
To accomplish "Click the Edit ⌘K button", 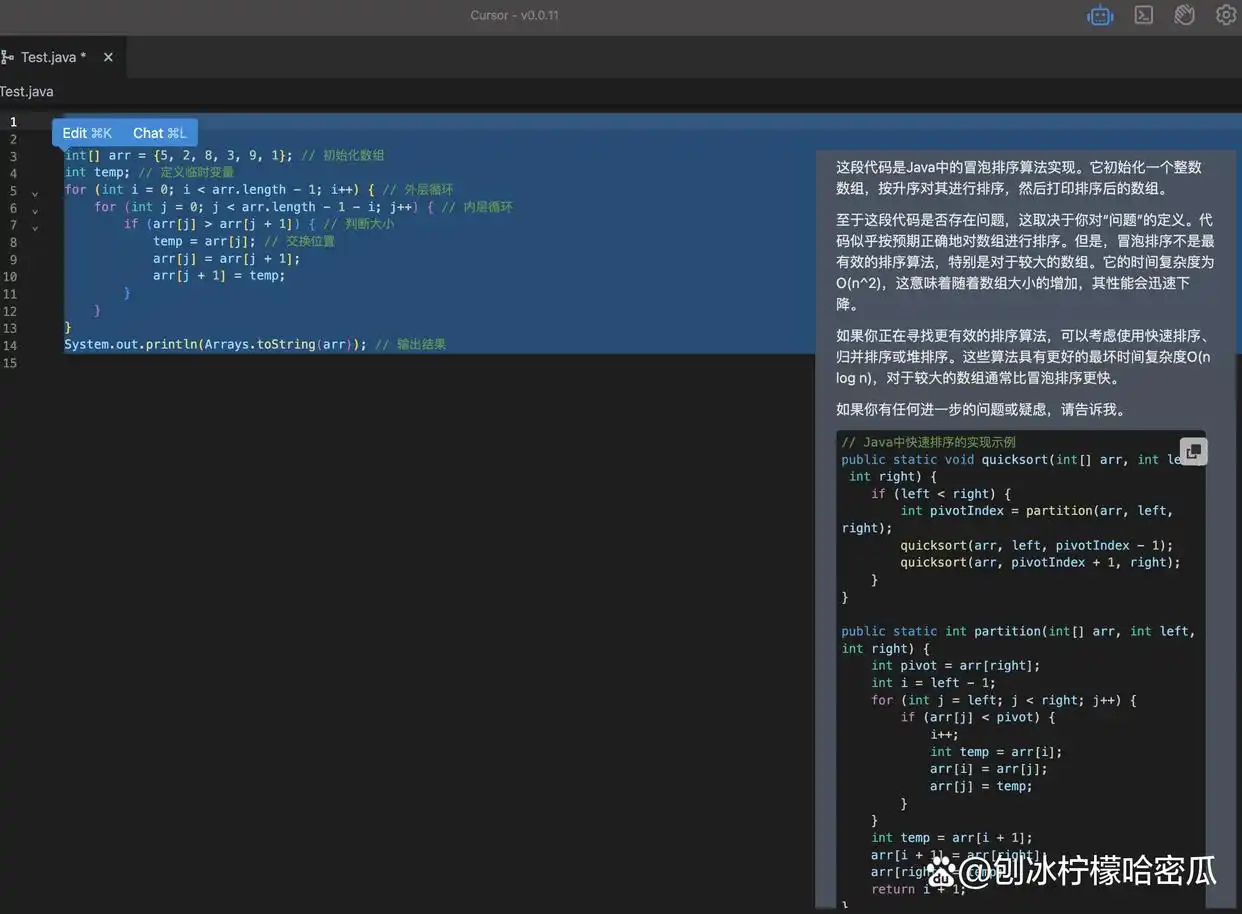I will pos(87,133).
